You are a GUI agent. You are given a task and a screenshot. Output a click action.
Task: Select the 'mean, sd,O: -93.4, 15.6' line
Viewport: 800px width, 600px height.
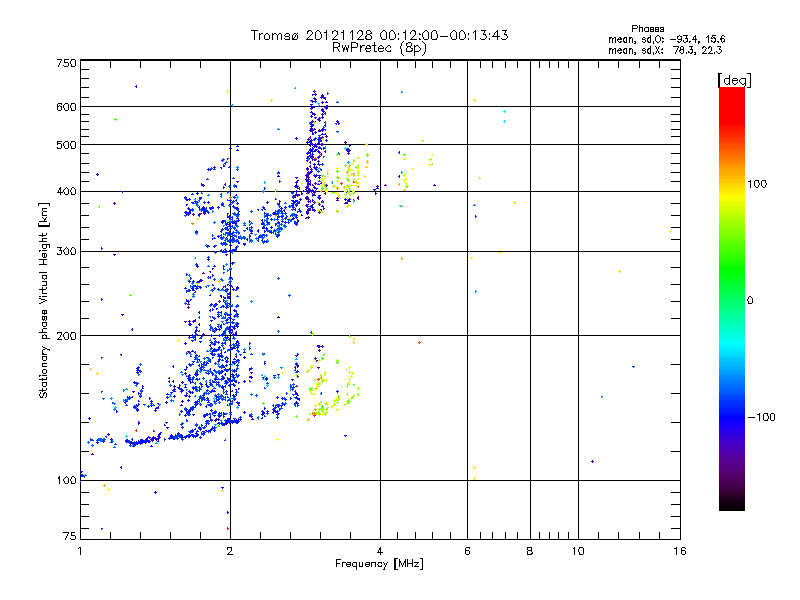pyautogui.click(x=666, y=39)
